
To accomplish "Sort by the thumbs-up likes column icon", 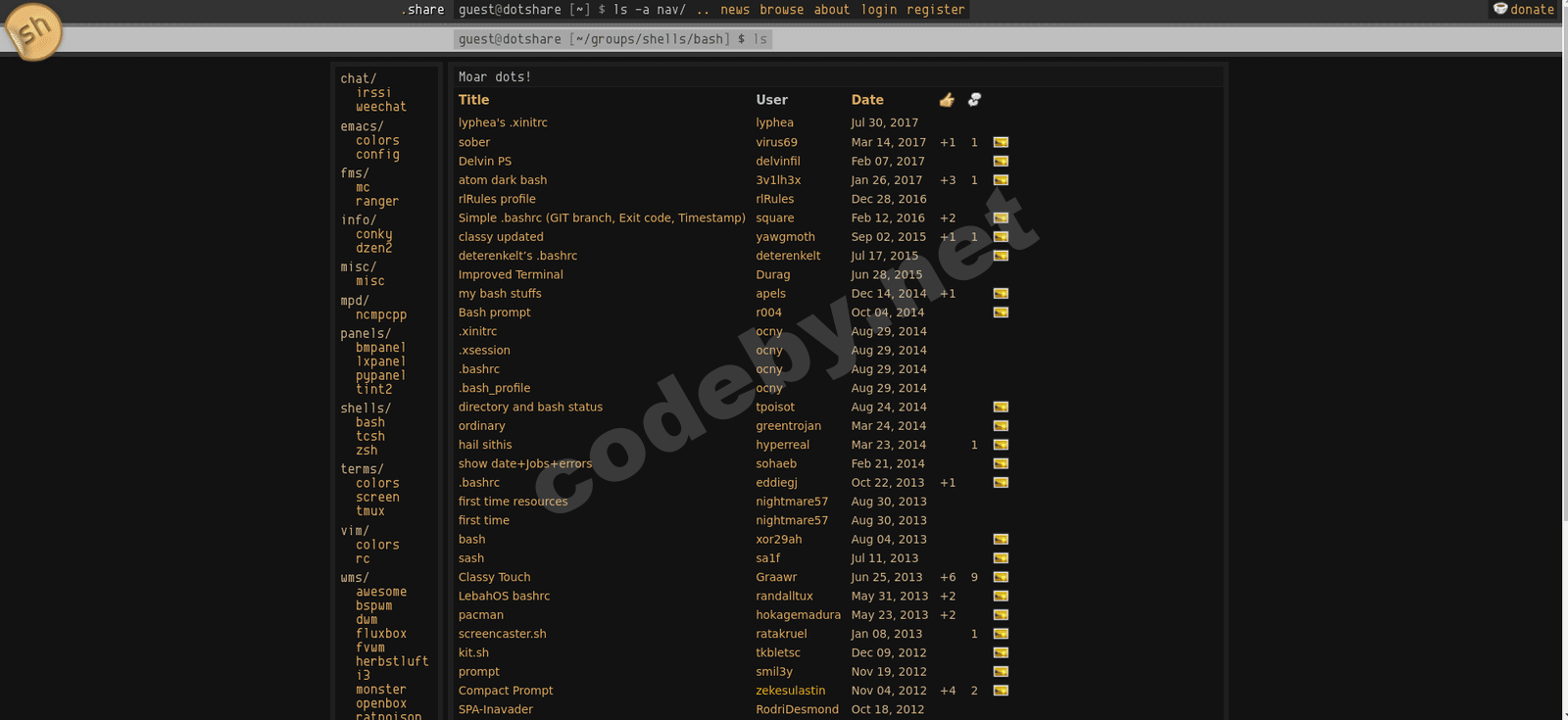I will click(947, 100).
